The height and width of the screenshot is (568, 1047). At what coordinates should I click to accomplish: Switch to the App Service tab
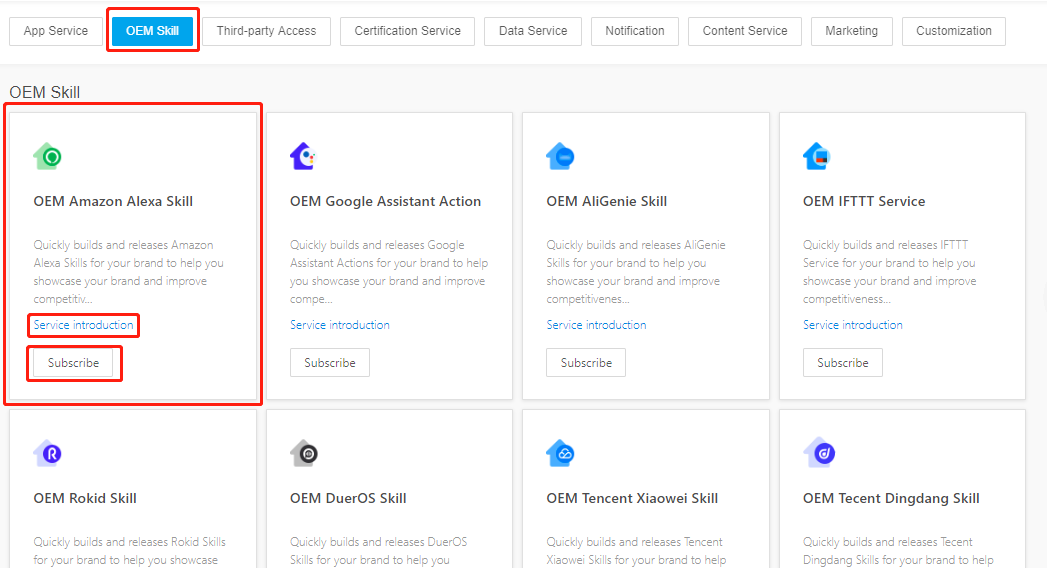click(x=55, y=31)
